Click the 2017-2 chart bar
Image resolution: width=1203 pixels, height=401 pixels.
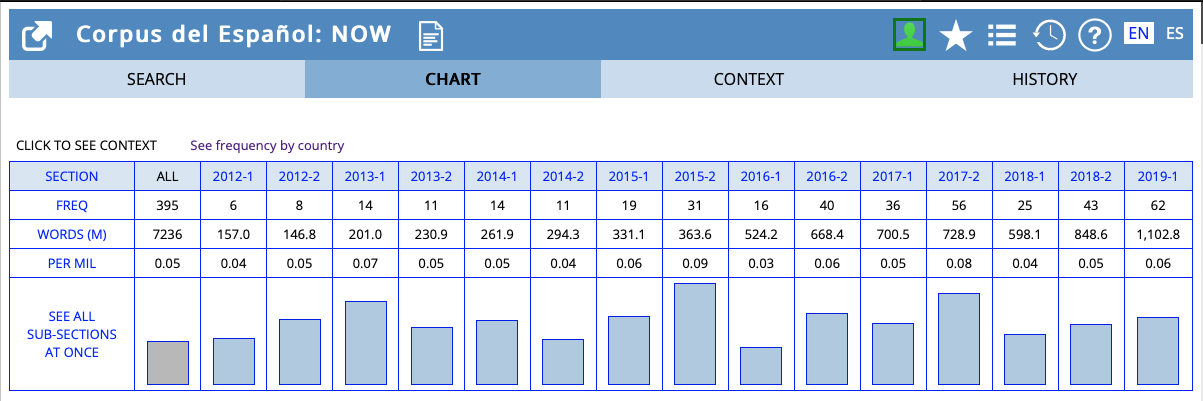pyautogui.click(x=959, y=339)
